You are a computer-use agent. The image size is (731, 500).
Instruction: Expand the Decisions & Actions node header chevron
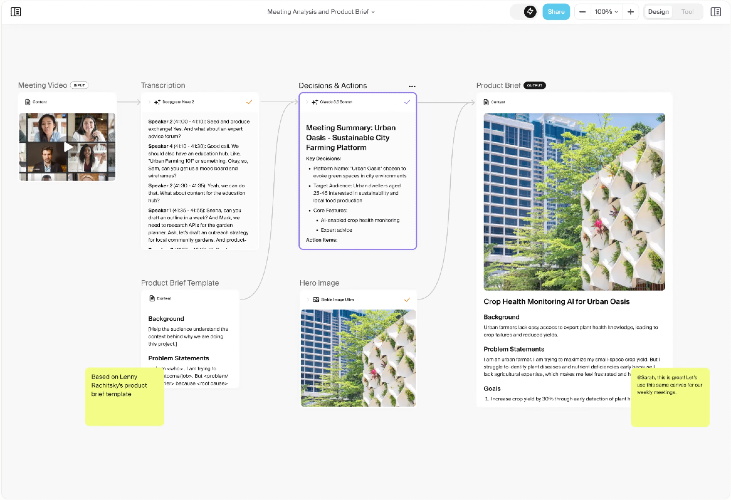point(307,102)
